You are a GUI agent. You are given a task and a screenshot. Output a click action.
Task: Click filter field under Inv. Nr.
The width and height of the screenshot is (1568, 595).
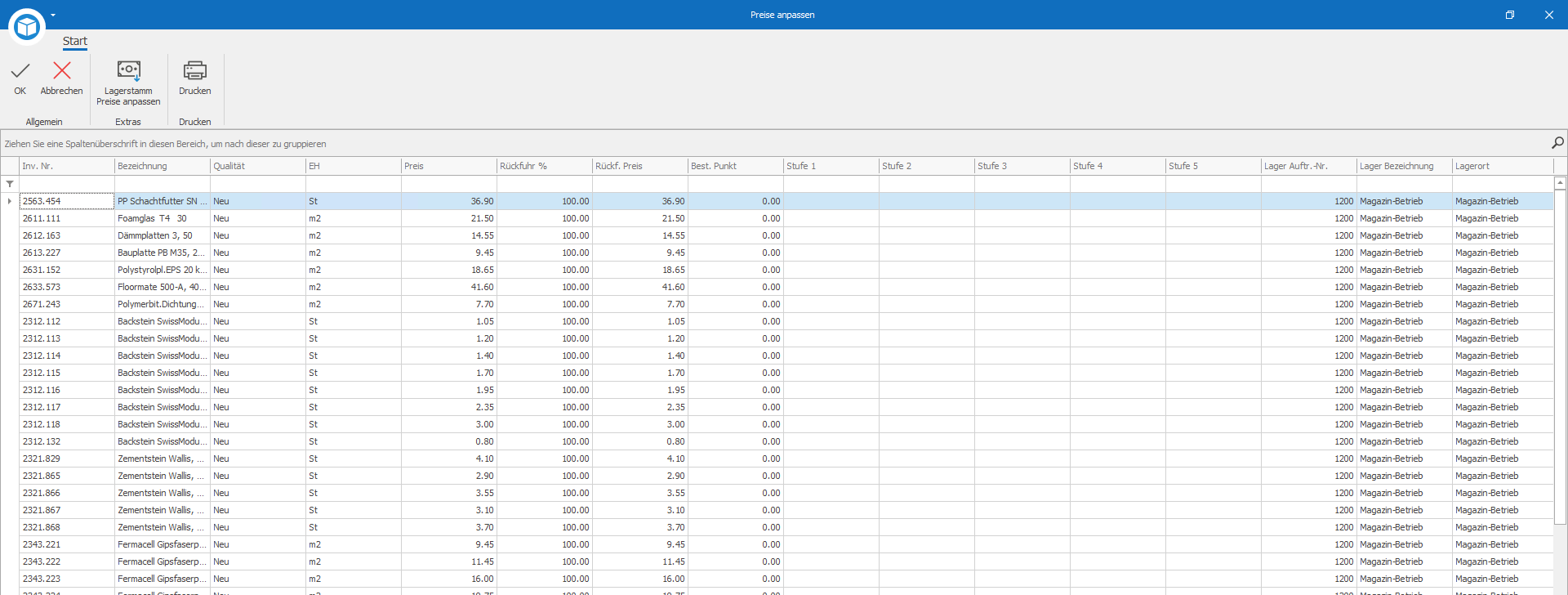click(67, 184)
